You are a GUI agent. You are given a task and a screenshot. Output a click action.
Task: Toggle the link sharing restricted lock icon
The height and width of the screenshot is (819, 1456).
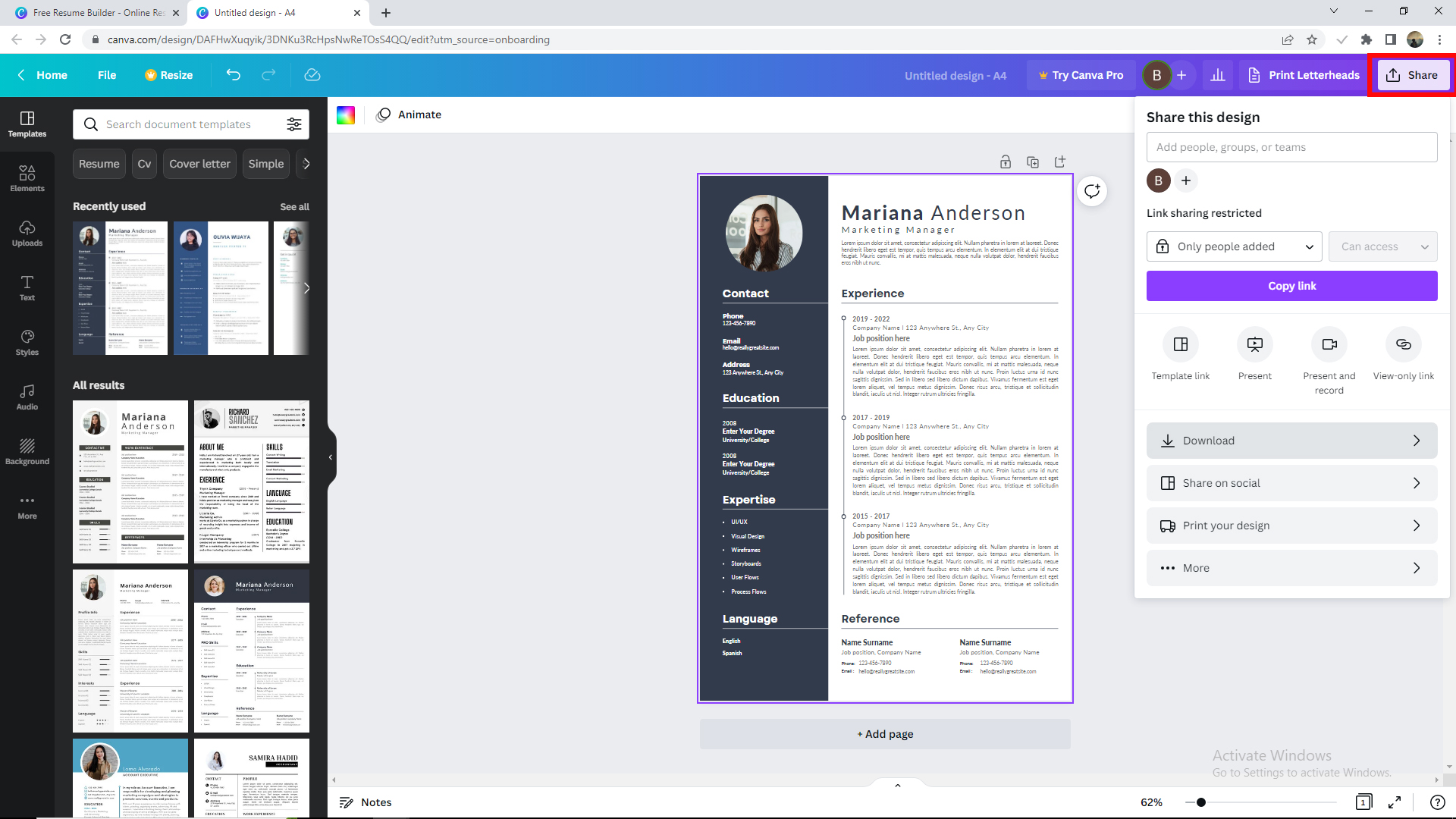tap(1162, 246)
